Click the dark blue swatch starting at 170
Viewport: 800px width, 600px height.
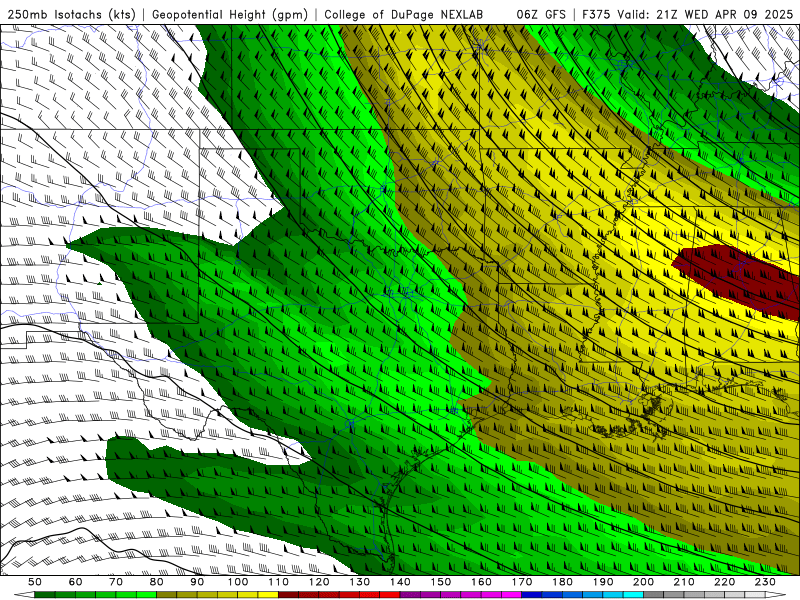point(532,595)
